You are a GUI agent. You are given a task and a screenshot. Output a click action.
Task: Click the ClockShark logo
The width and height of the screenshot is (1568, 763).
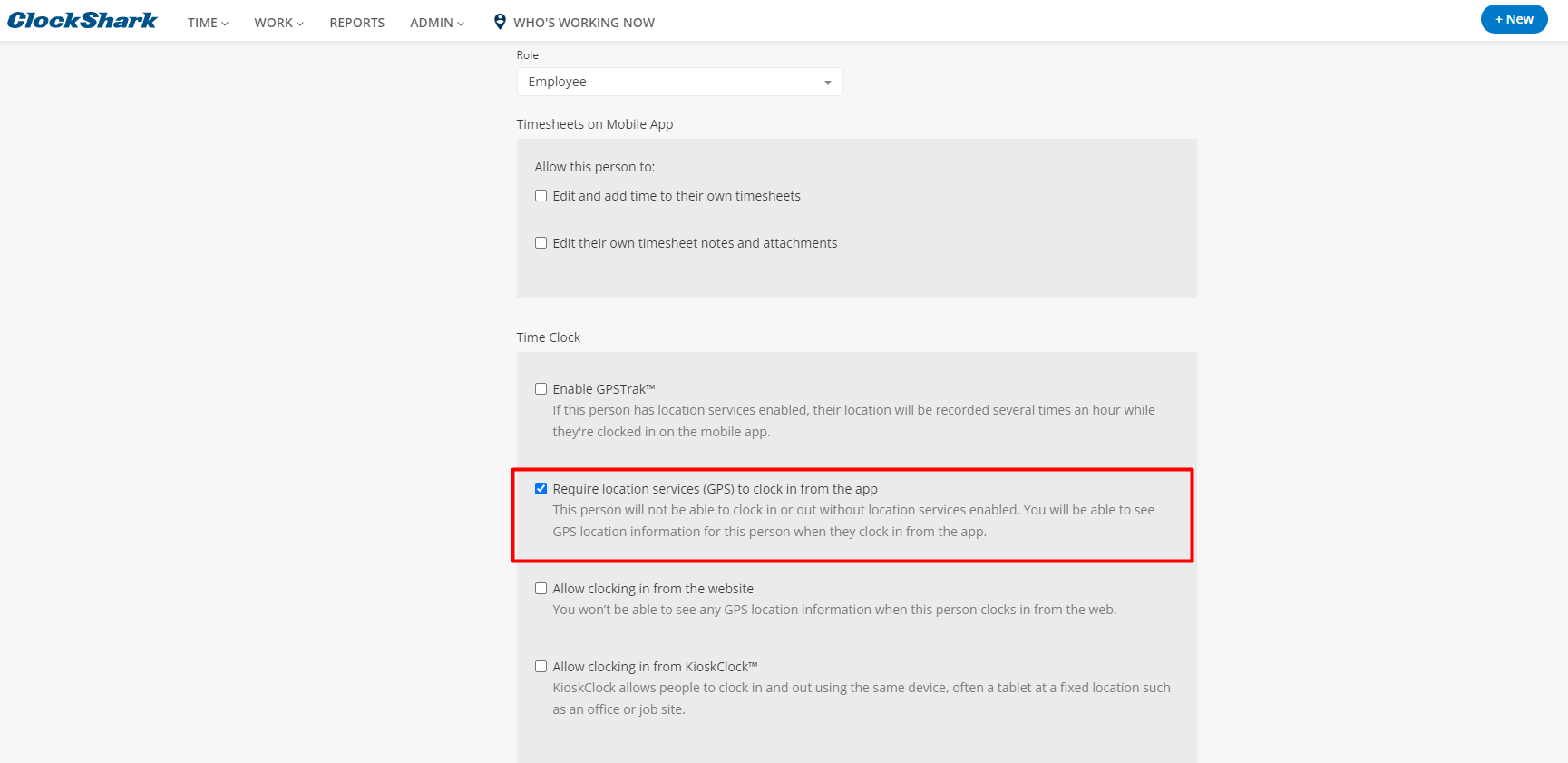tap(82, 20)
